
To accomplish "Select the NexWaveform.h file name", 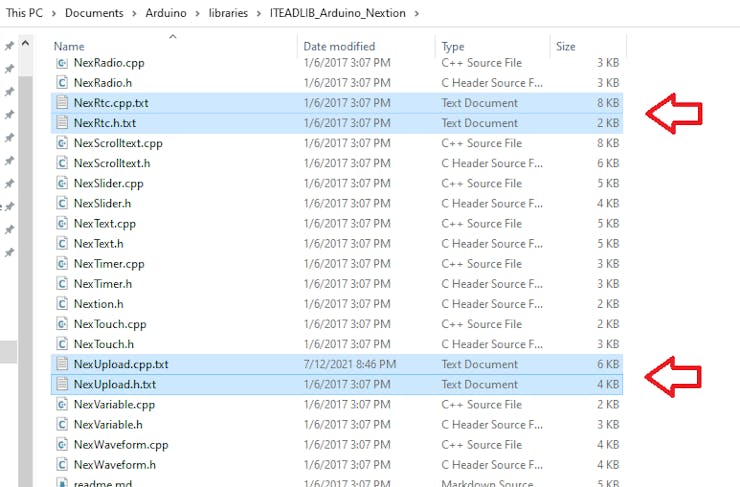I will [x=115, y=464].
